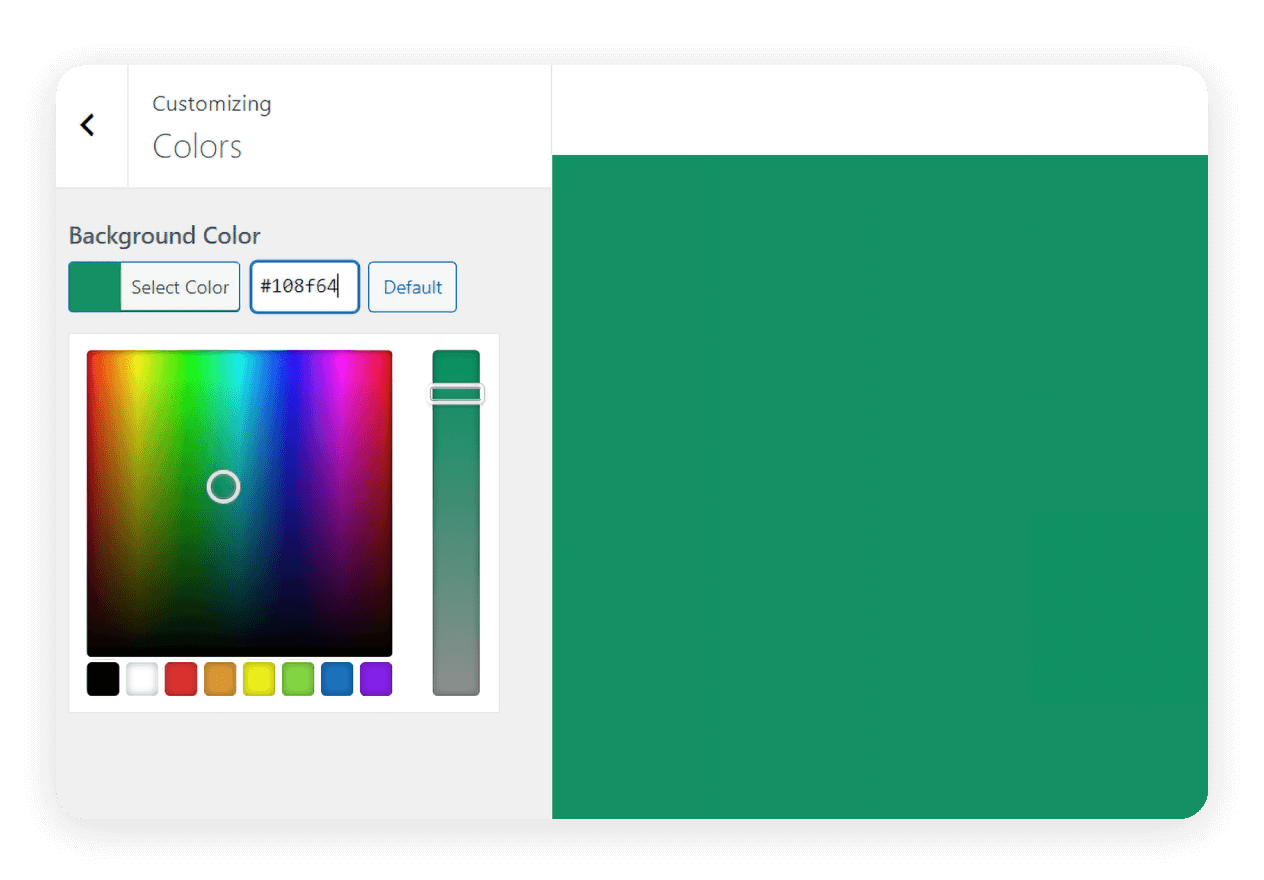Select the red preset swatch
1264x880 pixels.
tap(181, 678)
